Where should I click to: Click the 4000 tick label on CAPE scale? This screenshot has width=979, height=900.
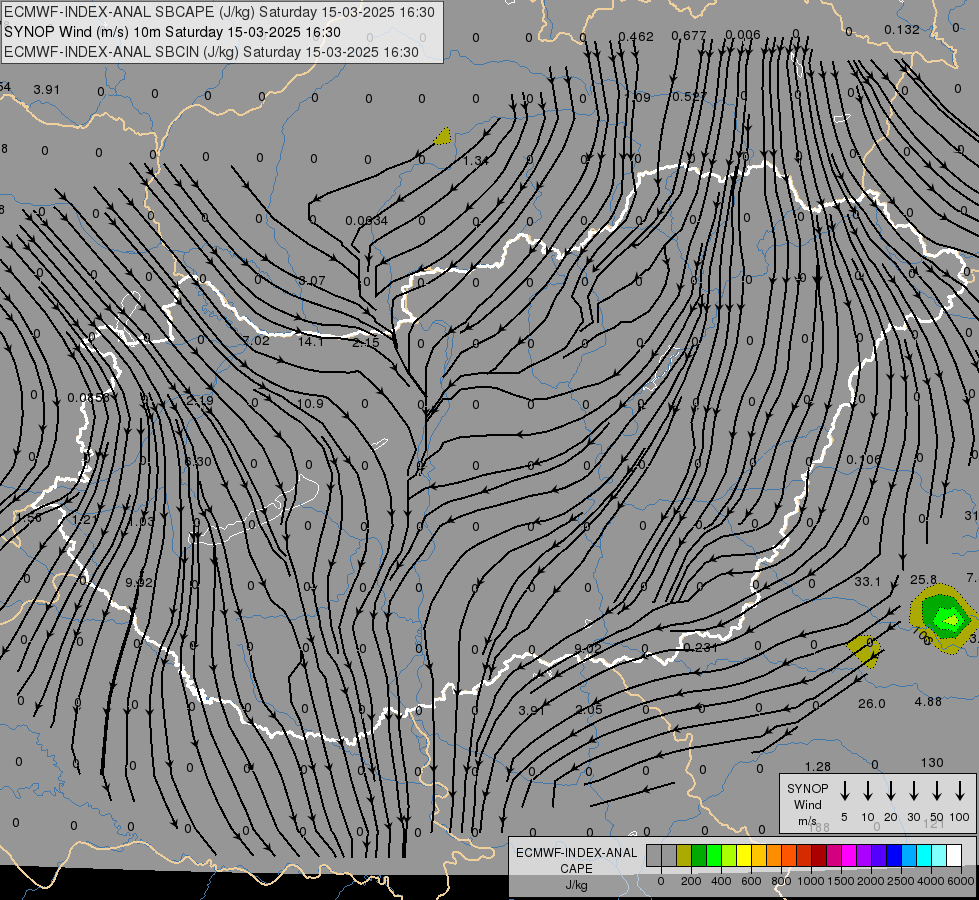931,881
